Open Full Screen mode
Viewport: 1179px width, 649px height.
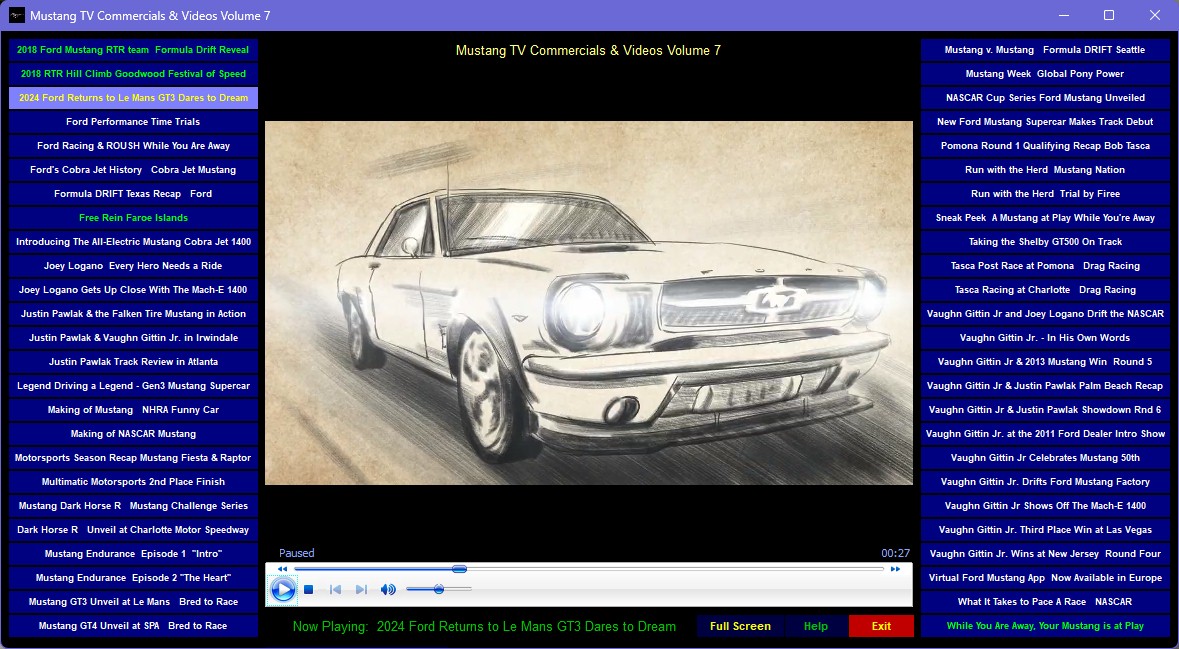[740, 626]
